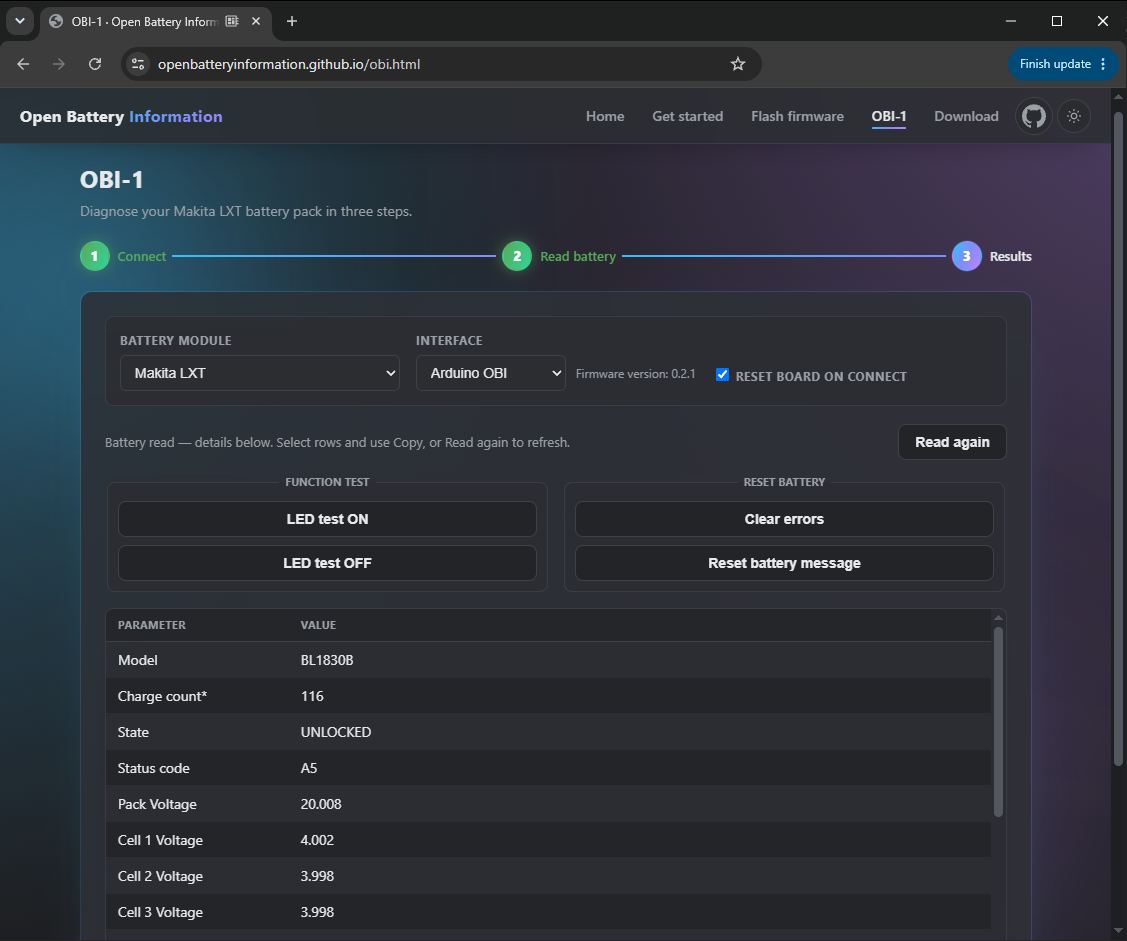1127x941 pixels.
Task: Select the Status code value A5
Action: [309, 768]
